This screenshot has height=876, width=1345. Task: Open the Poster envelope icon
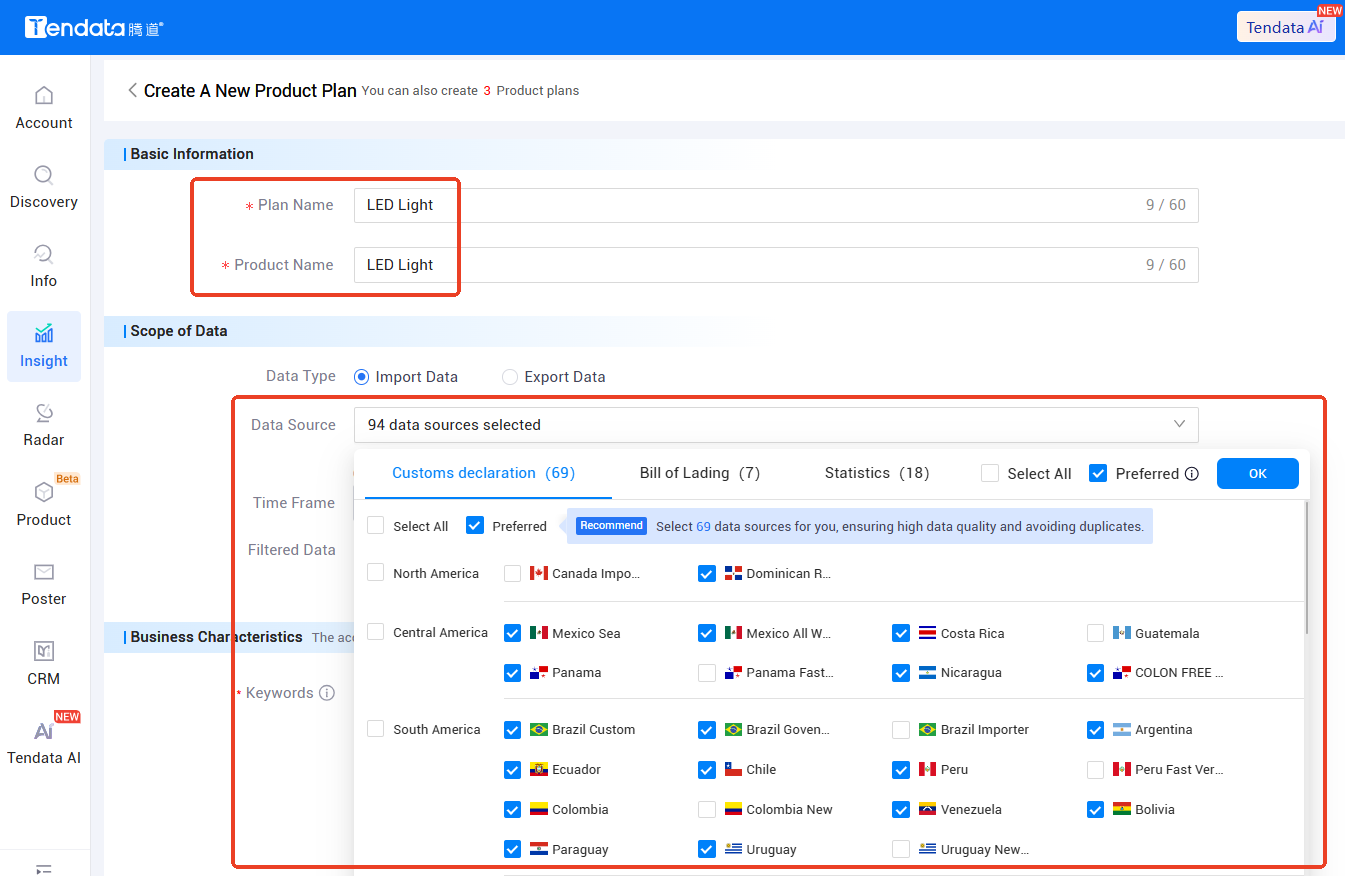(x=44, y=572)
